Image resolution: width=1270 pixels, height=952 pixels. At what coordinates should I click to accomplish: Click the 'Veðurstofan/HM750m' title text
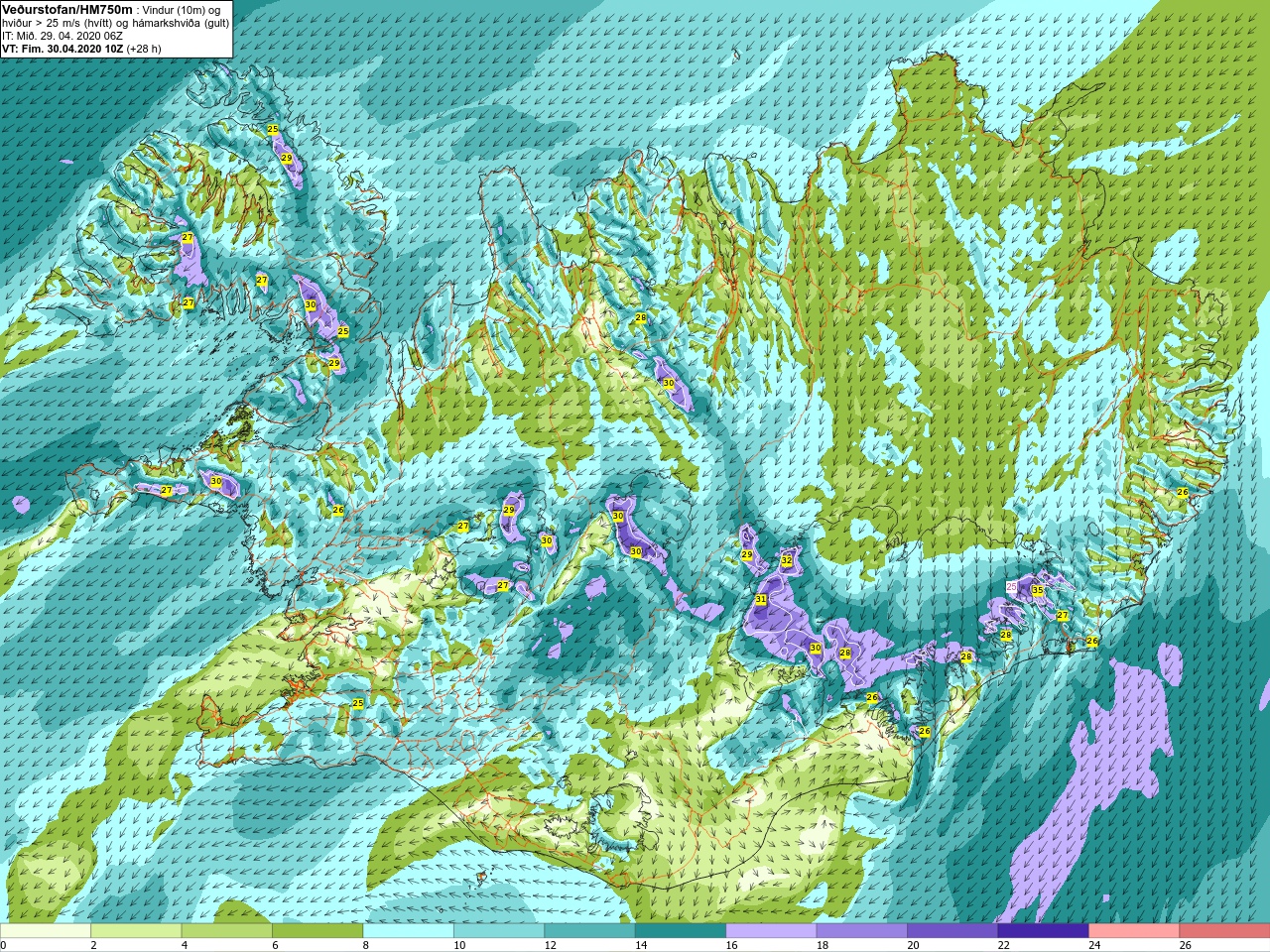point(66,9)
